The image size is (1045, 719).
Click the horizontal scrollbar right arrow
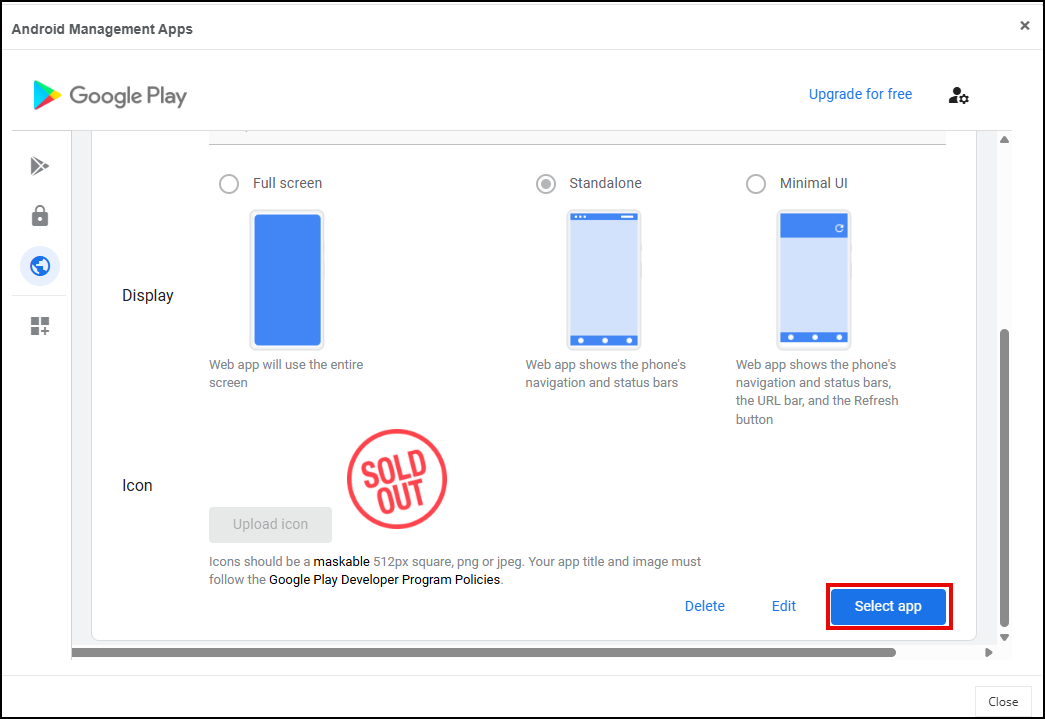click(989, 653)
